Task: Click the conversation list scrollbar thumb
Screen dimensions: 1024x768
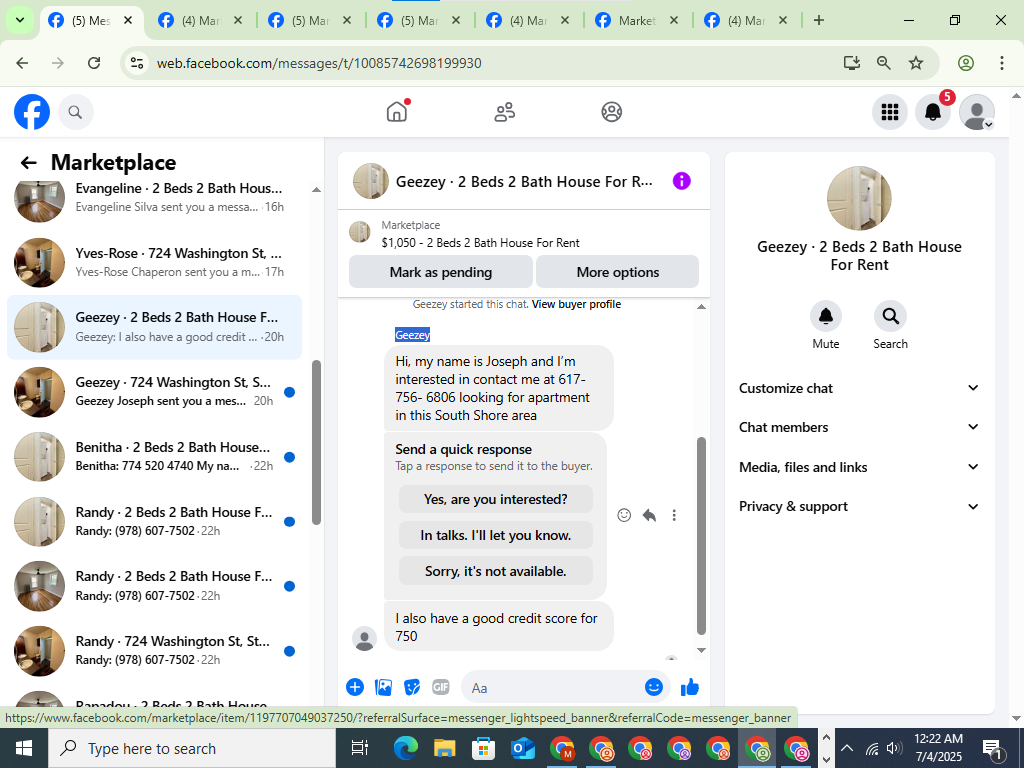Action: (x=316, y=442)
